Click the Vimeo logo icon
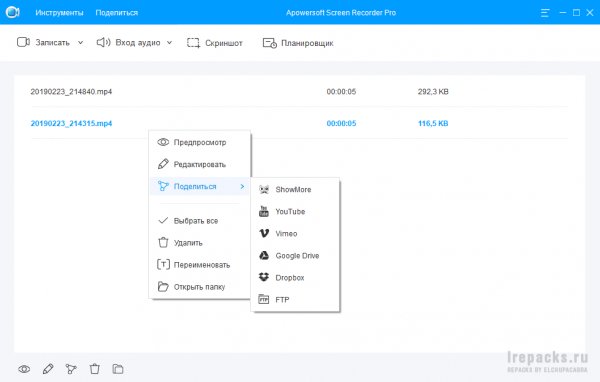 coord(264,233)
